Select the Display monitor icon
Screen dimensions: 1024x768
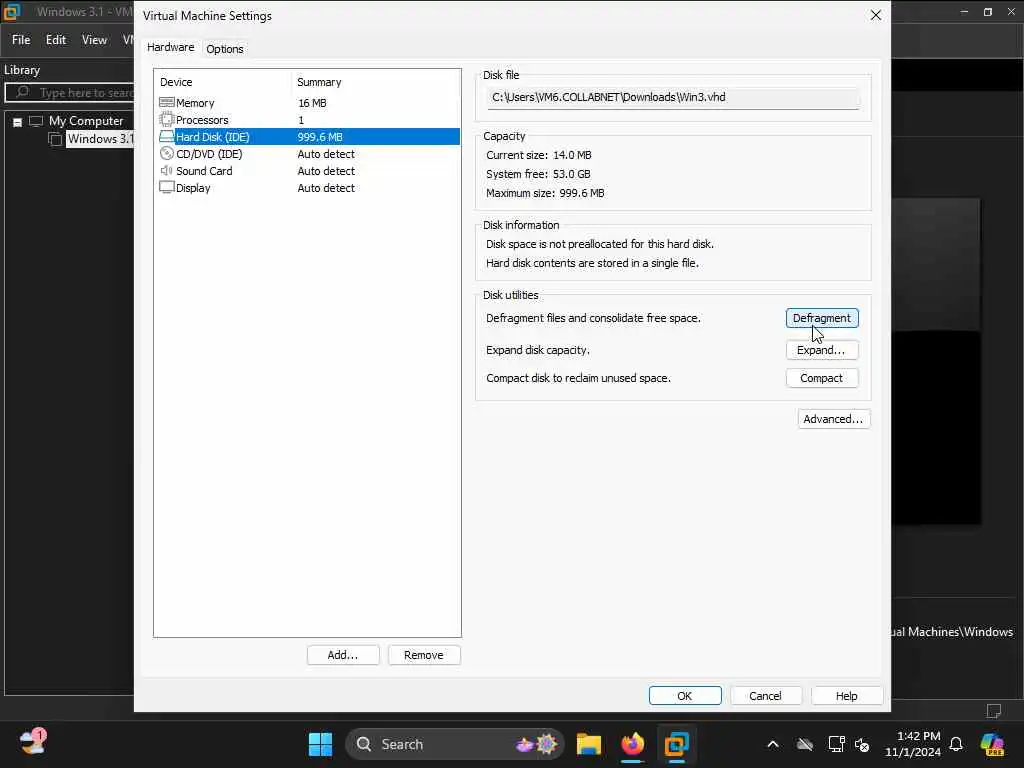coord(167,187)
